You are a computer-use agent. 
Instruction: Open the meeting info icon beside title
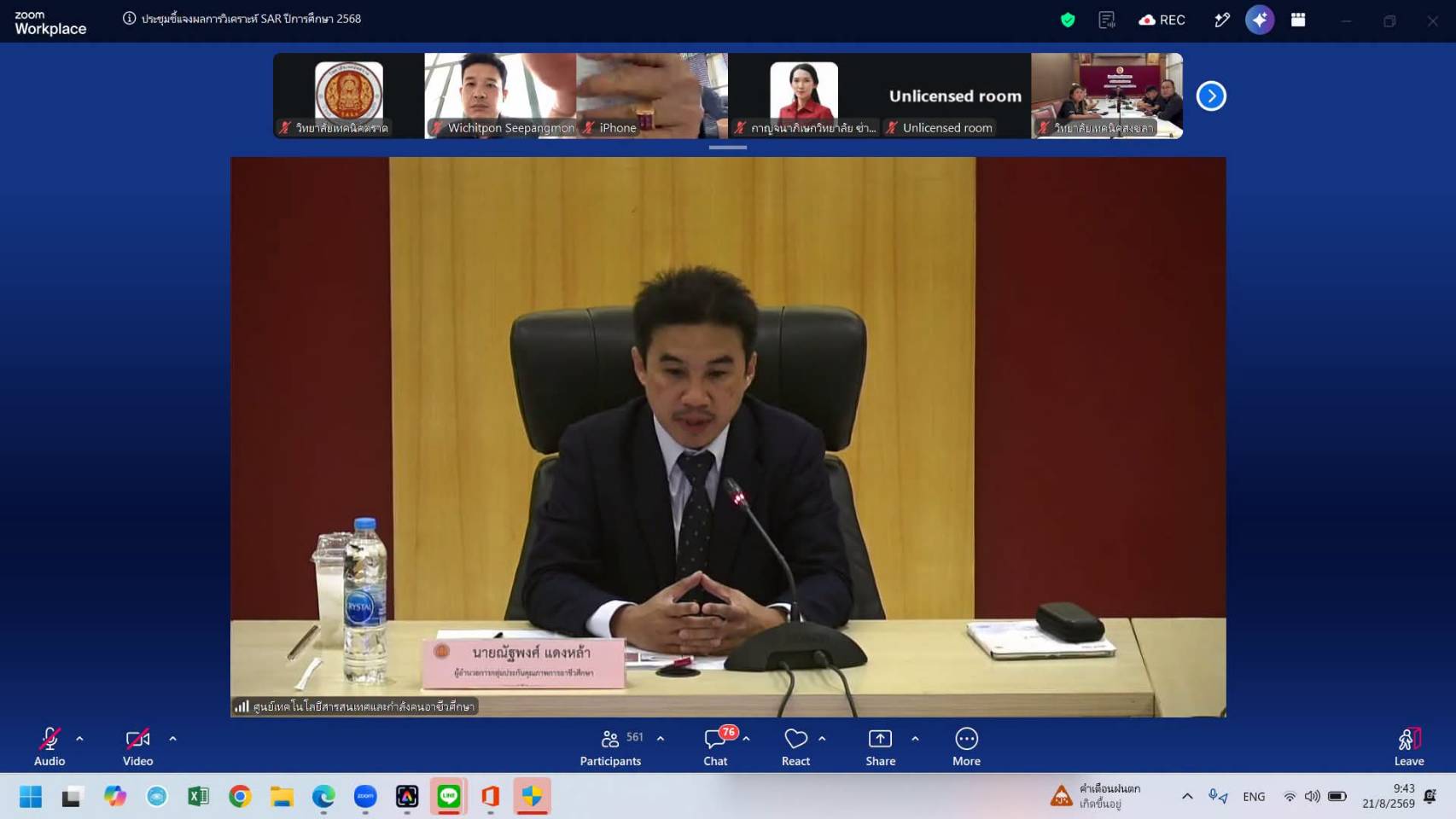[x=129, y=18]
